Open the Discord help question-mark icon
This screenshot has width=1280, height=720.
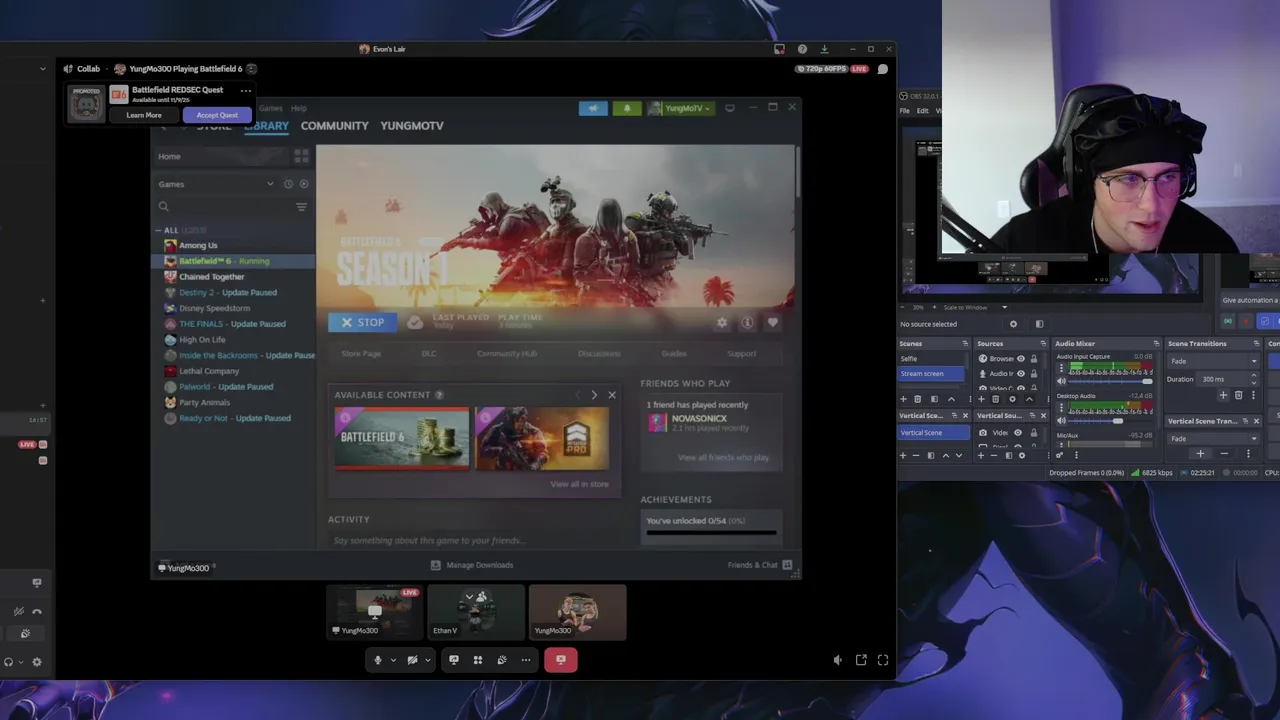pyautogui.click(x=802, y=49)
